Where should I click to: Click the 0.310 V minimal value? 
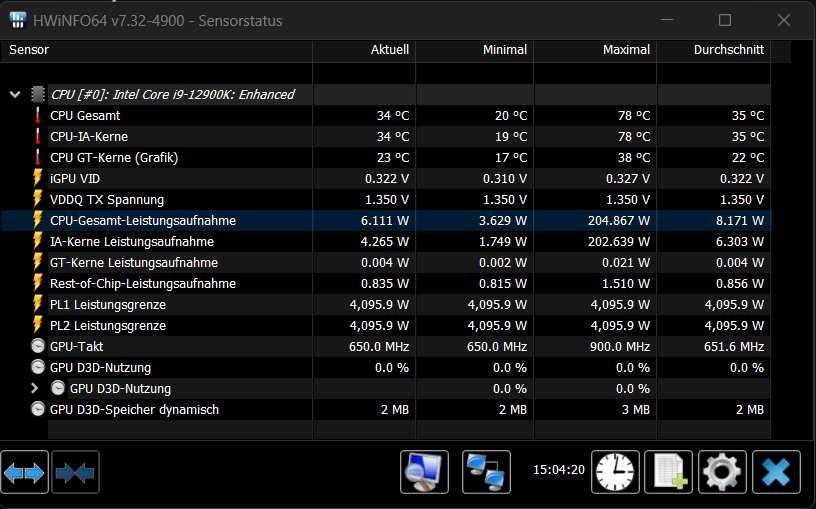coord(505,179)
